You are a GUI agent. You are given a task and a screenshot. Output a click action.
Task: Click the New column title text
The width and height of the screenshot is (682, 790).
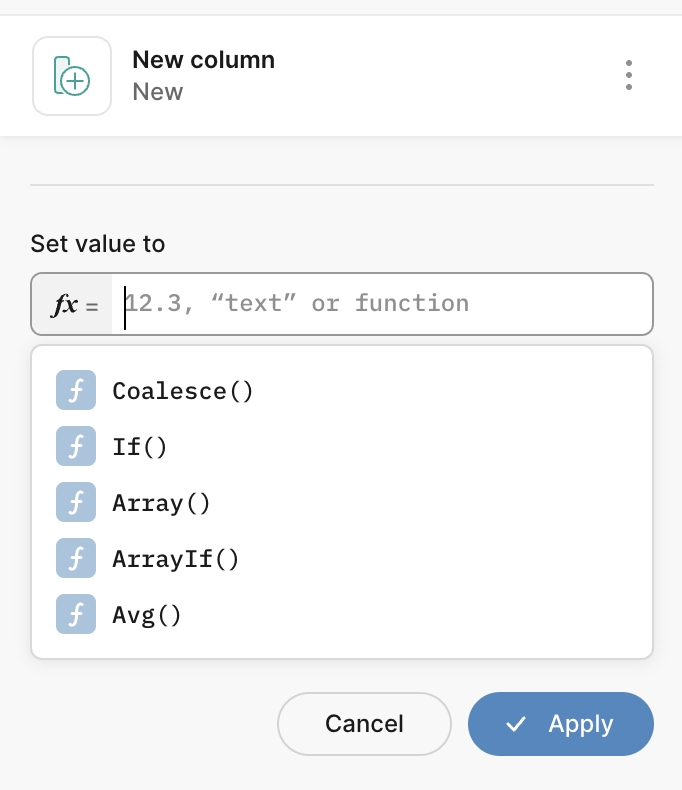point(203,60)
